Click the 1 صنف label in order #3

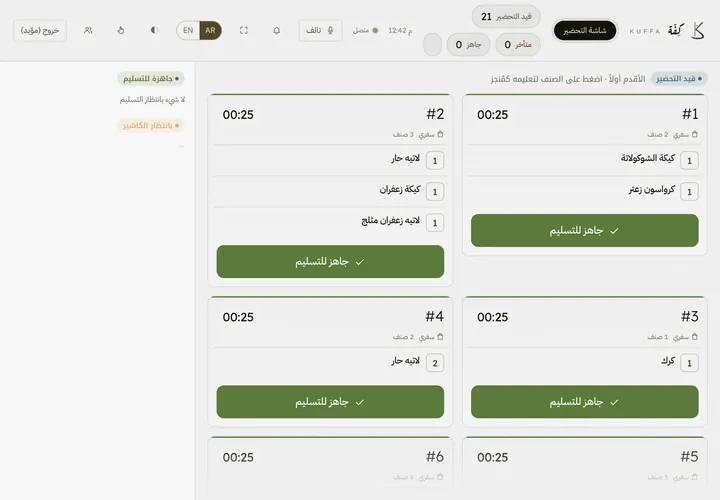(658, 337)
